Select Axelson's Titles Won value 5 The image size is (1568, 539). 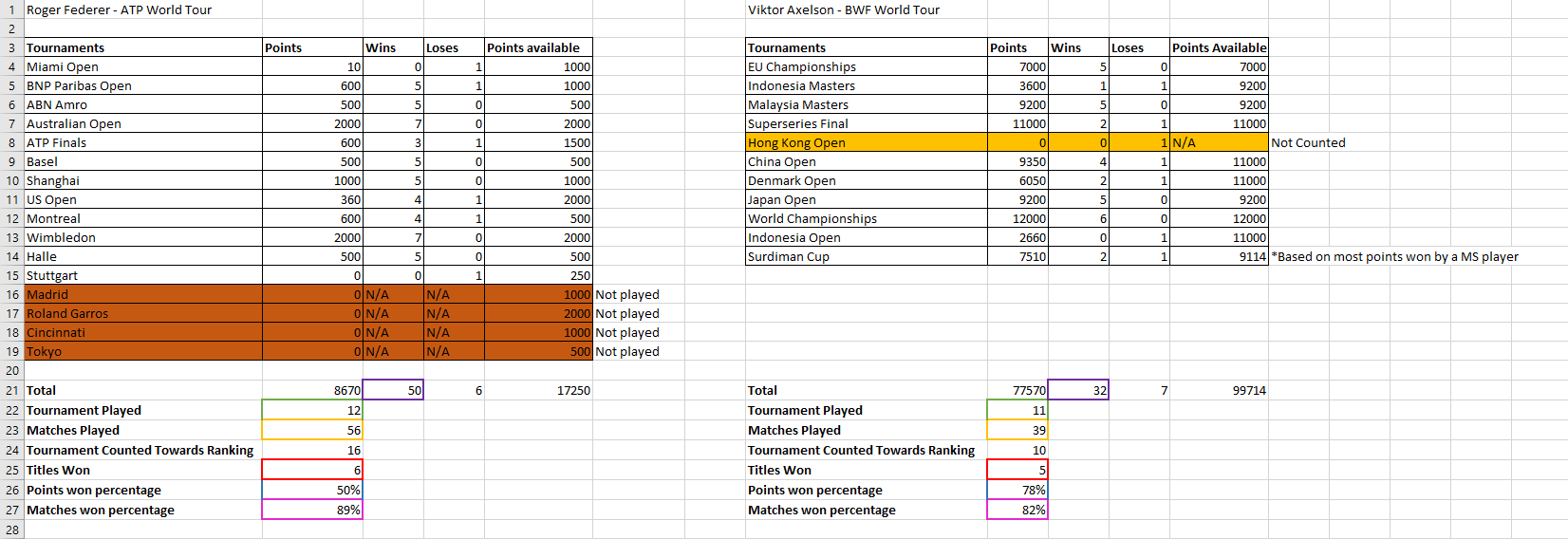(x=1017, y=470)
